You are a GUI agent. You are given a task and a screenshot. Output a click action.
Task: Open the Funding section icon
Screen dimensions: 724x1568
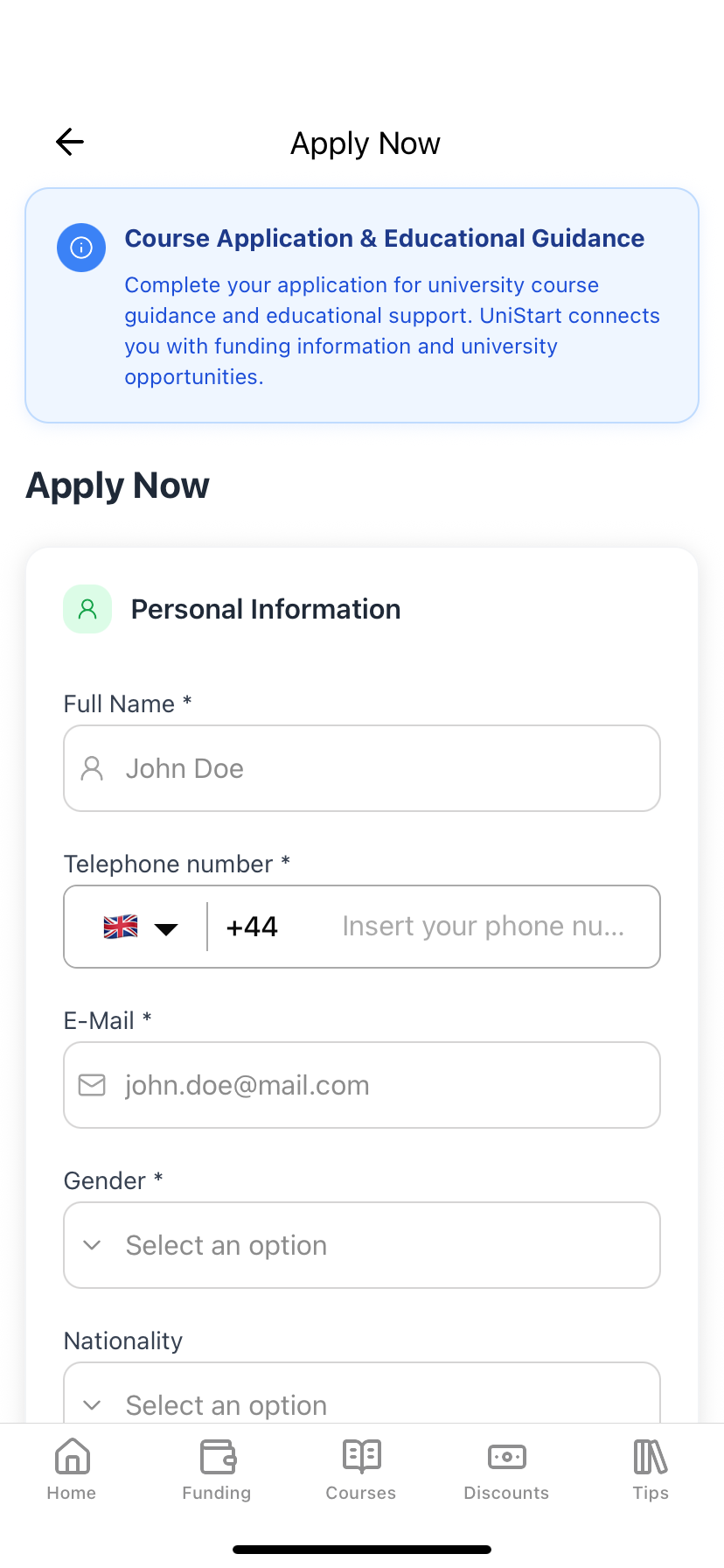pos(216,1456)
